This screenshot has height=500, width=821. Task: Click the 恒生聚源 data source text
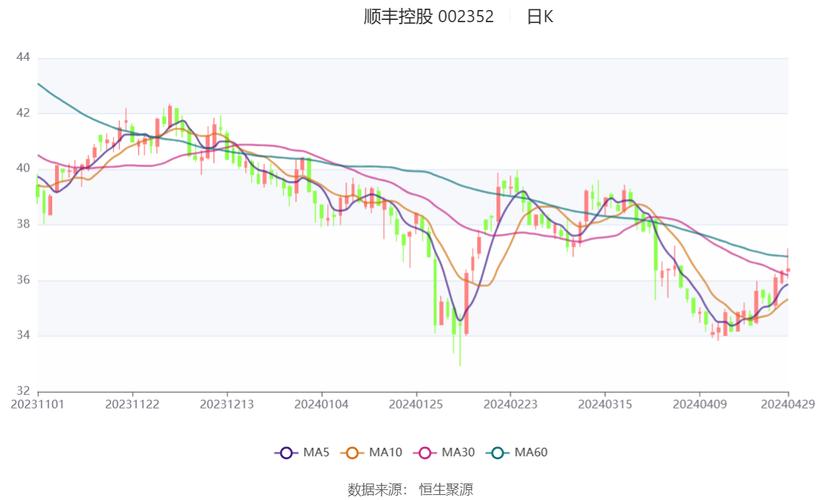446,489
